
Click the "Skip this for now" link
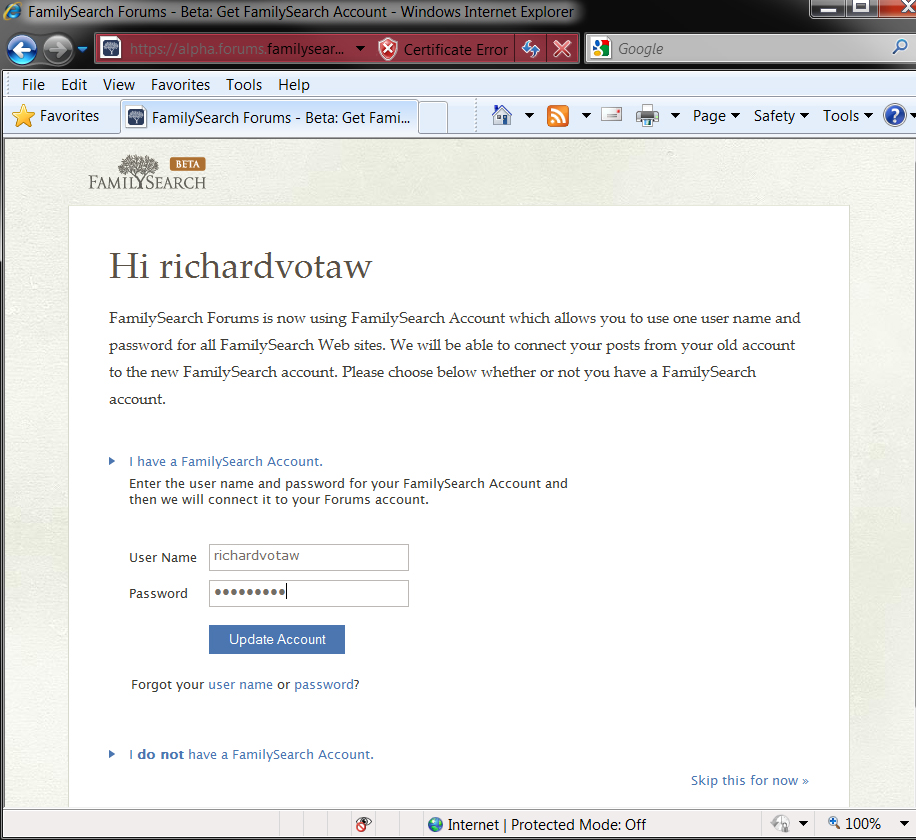(x=749, y=780)
